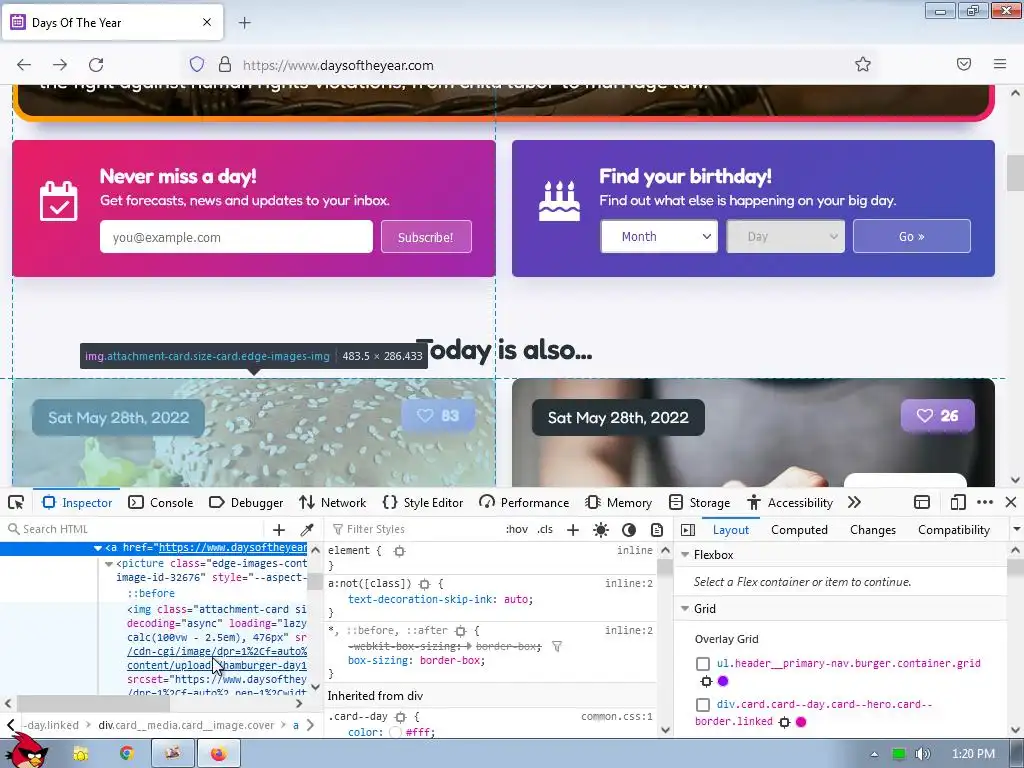This screenshot has width=1024, height=768.
Task: Open Firefox application menu
Action: coord(1000,64)
